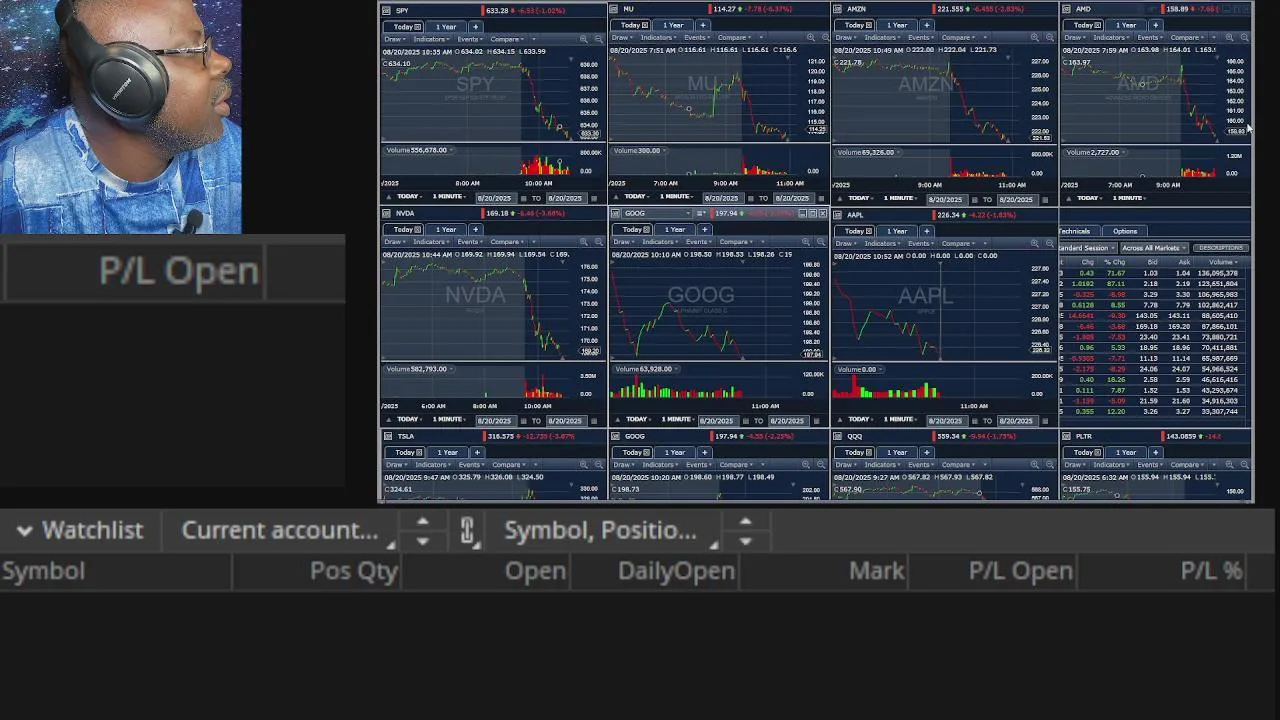Open the TSLA chart window menu icon
Screen dimensions: 1280x720
pyautogui.click(x=388, y=436)
